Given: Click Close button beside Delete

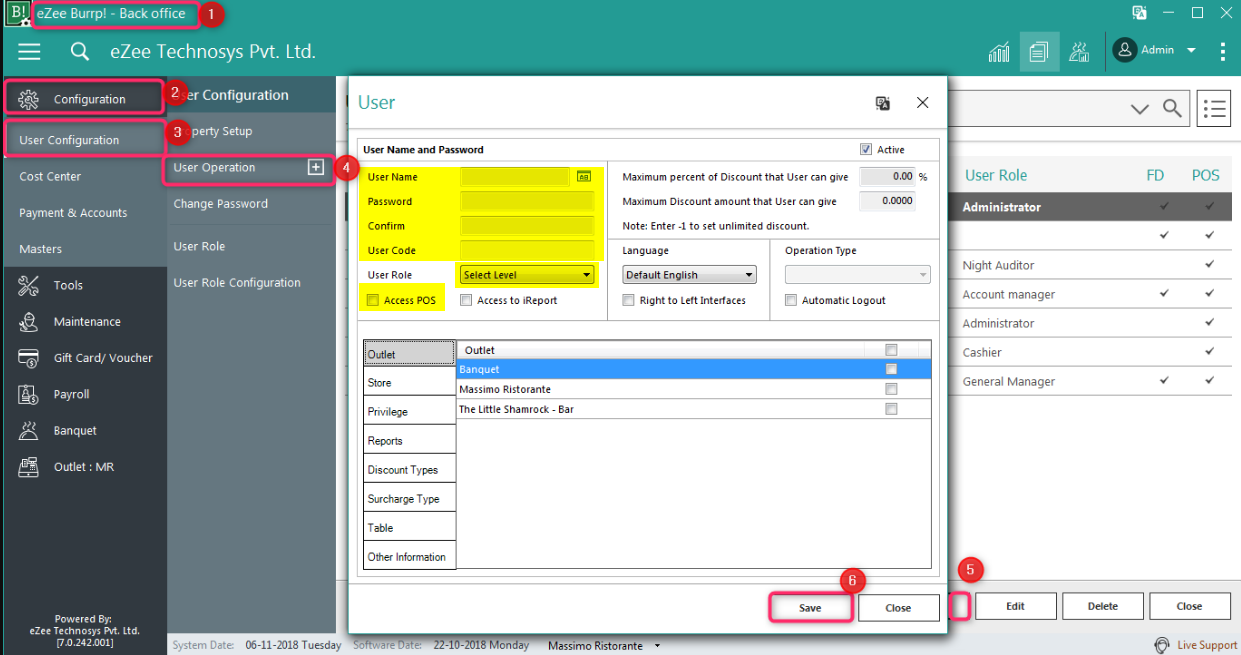Looking at the screenshot, I should pyautogui.click(x=1189, y=606).
